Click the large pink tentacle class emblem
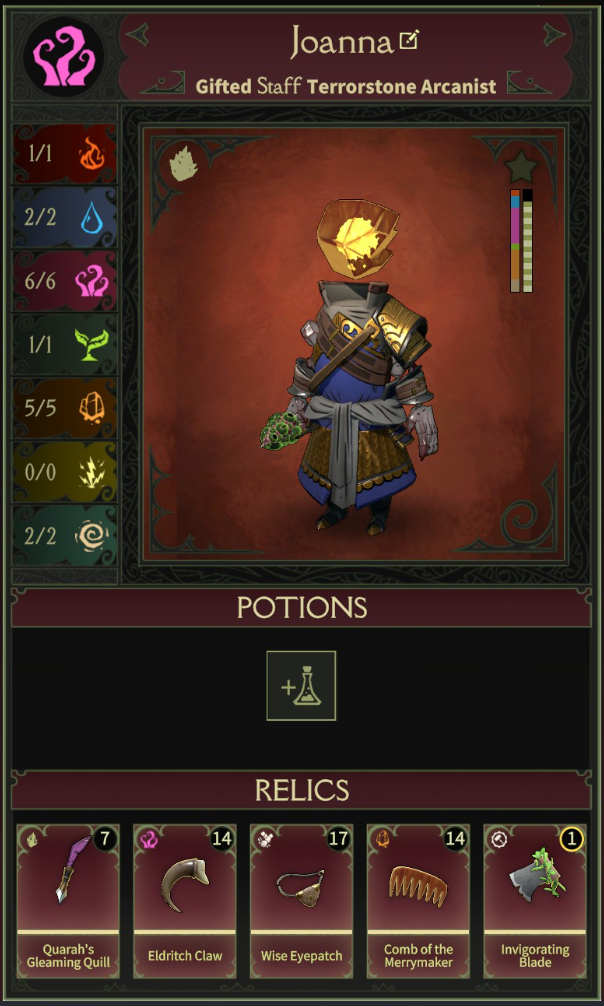Screen dimensions: 604x1006 (64, 56)
